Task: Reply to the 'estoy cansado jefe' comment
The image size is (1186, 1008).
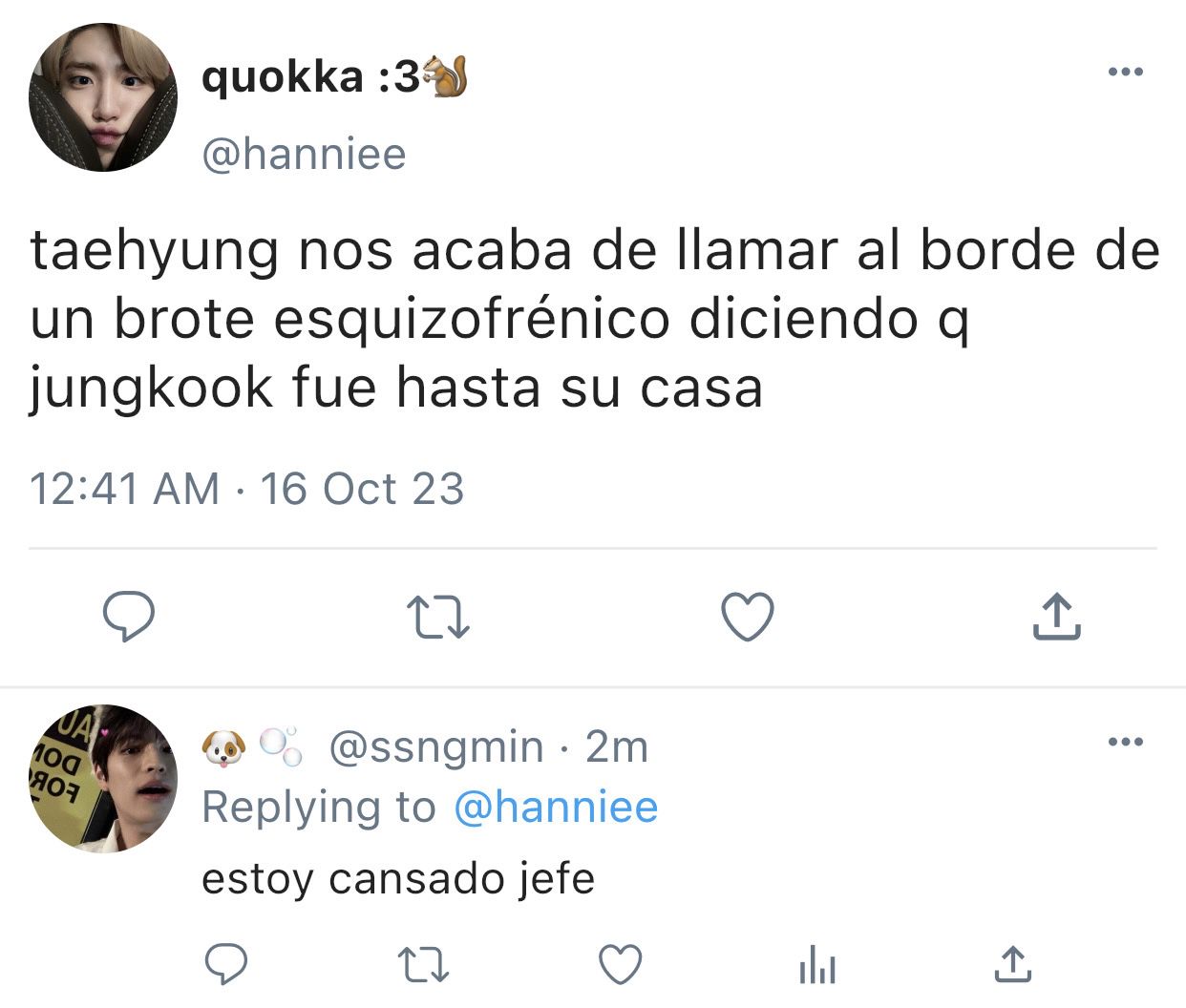Action: [x=226, y=964]
